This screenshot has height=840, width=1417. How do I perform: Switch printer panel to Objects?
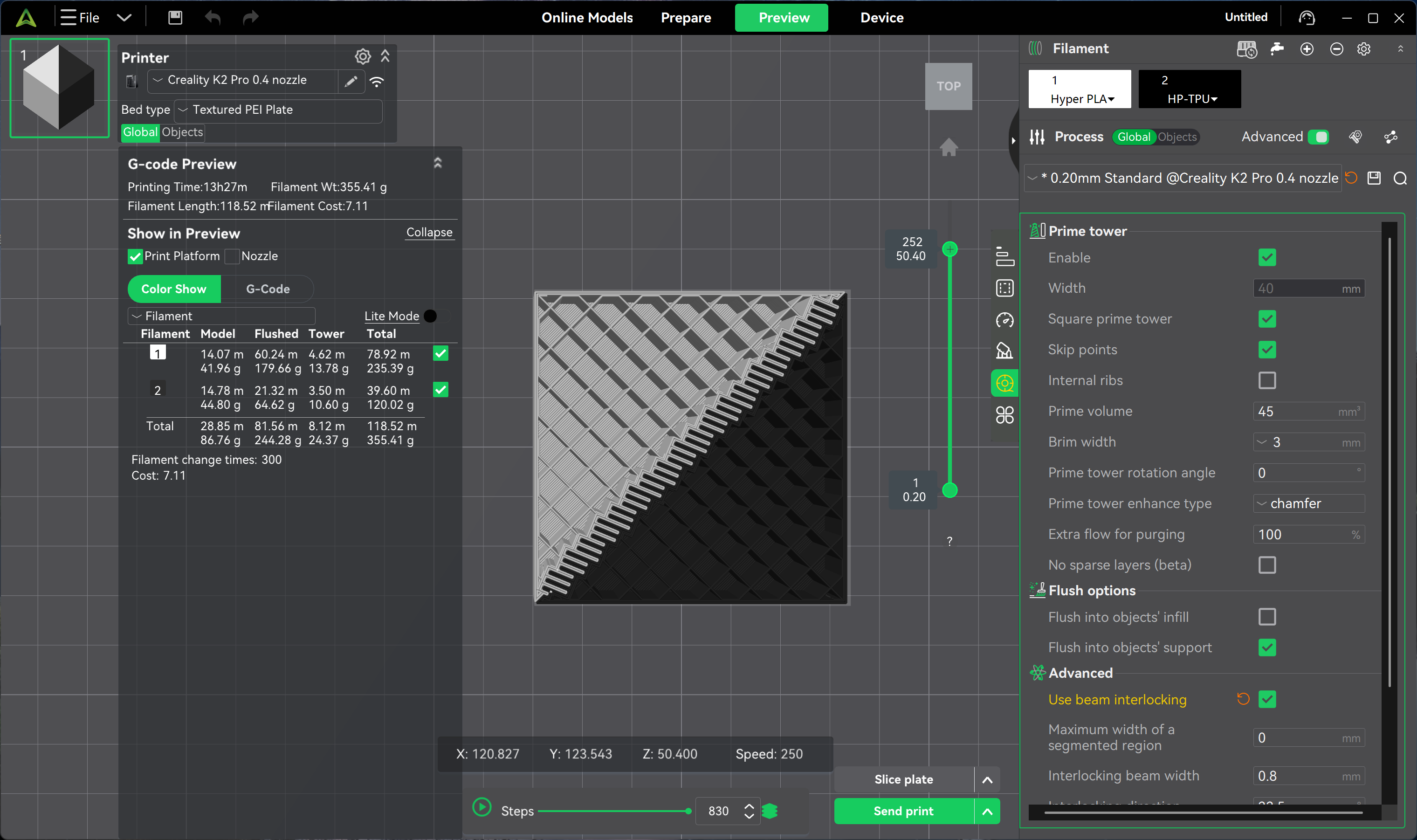[x=182, y=132]
